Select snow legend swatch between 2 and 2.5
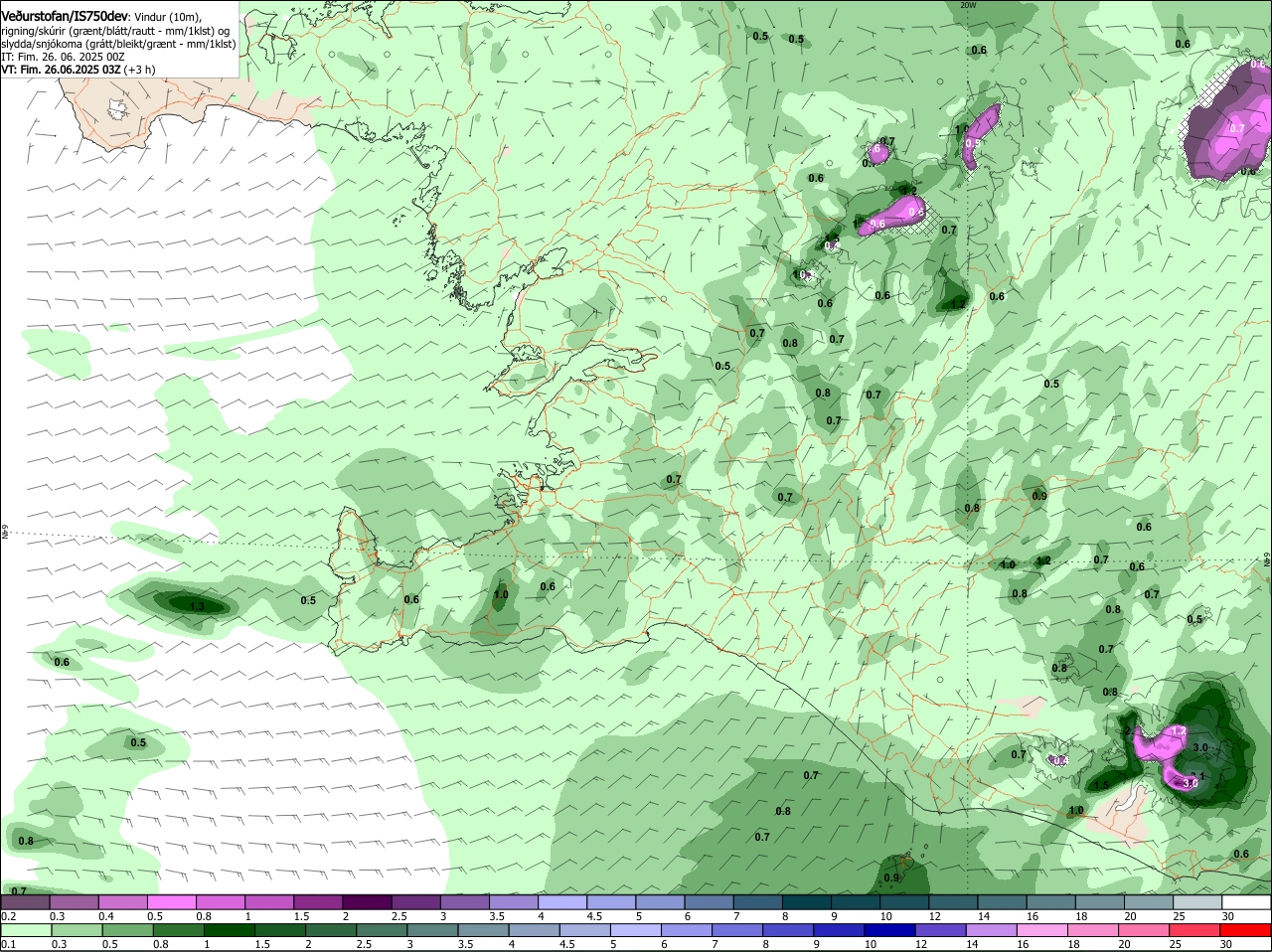The height and width of the screenshot is (952, 1272). (x=368, y=902)
